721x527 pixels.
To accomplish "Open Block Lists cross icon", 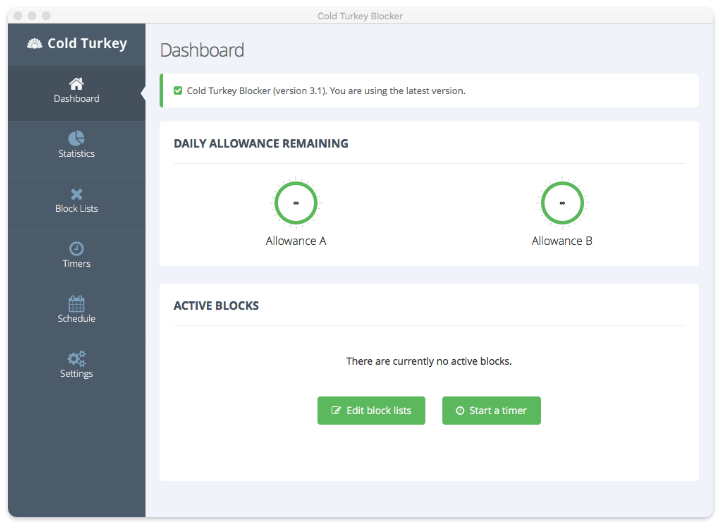I will (x=76, y=194).
